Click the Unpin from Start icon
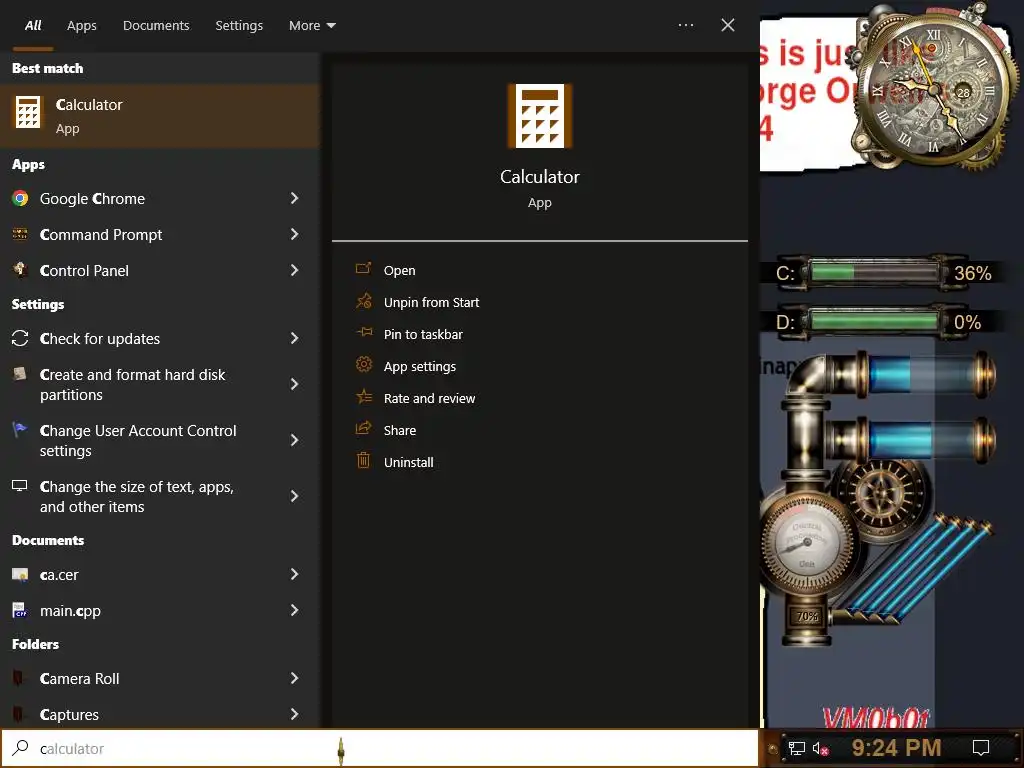Viewport: 1024px width, 768px height. pyautogui.click(x=364, y=301)
